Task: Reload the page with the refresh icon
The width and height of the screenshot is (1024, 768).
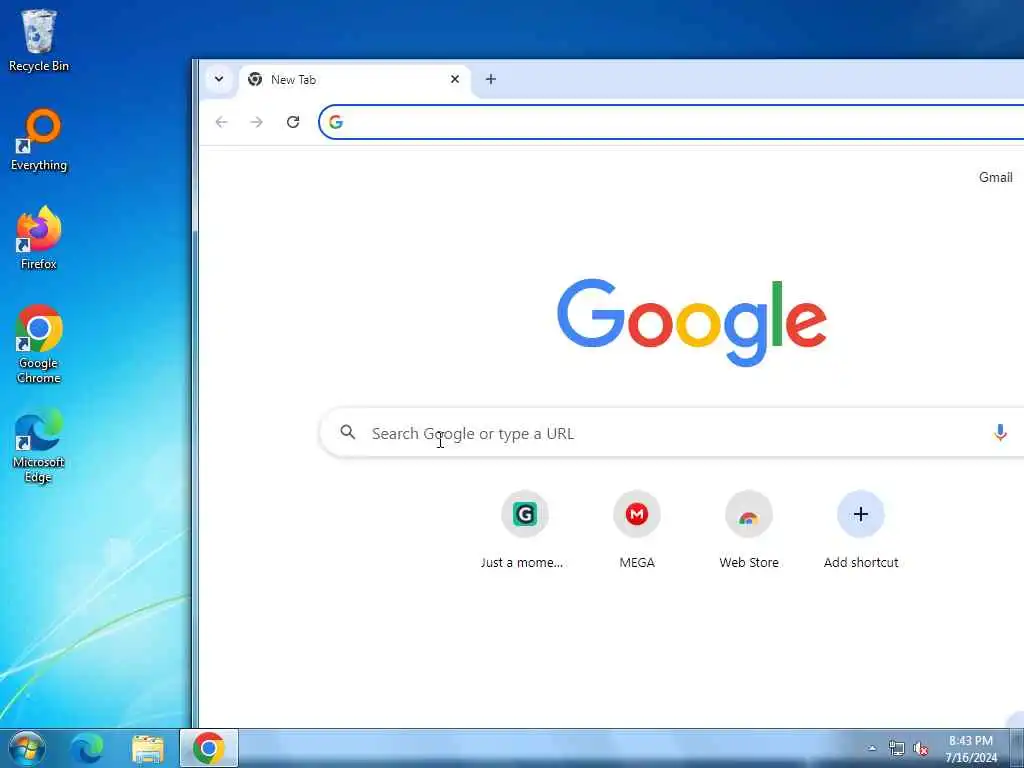Action: 293,121
